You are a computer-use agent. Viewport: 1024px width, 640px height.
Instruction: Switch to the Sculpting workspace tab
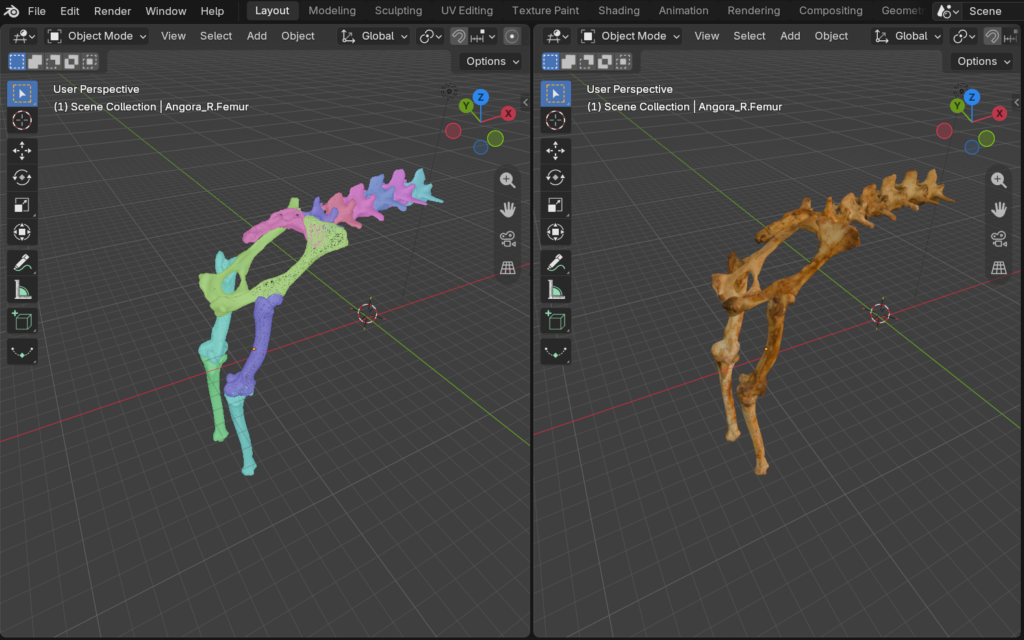click(398, 11)
